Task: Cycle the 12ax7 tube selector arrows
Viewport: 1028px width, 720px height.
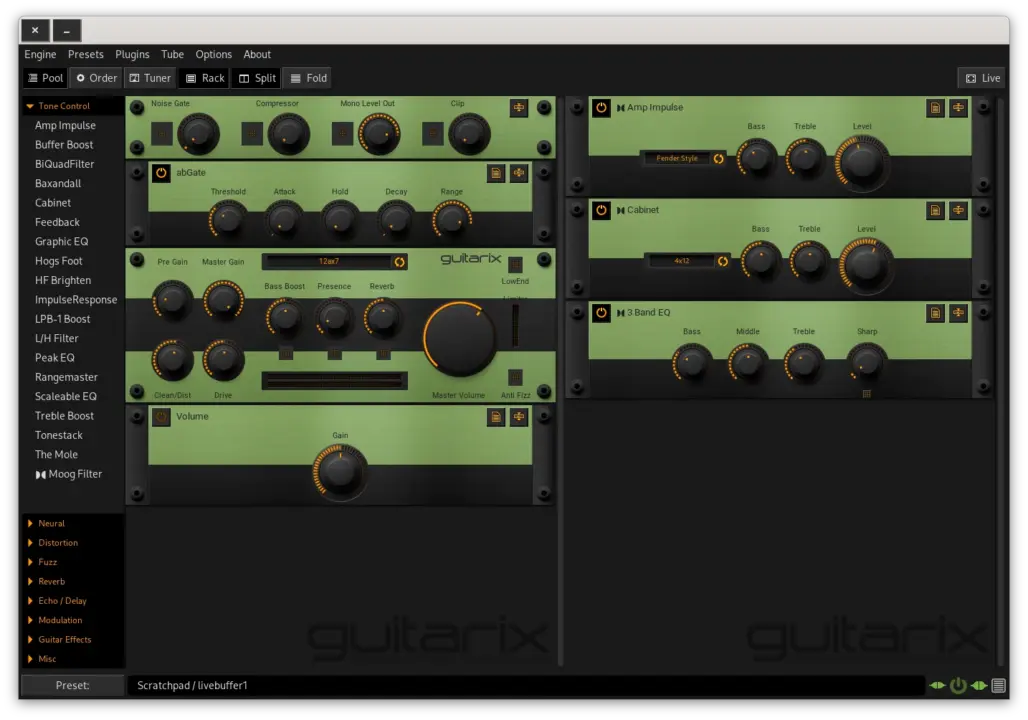Action: [399, 262]
